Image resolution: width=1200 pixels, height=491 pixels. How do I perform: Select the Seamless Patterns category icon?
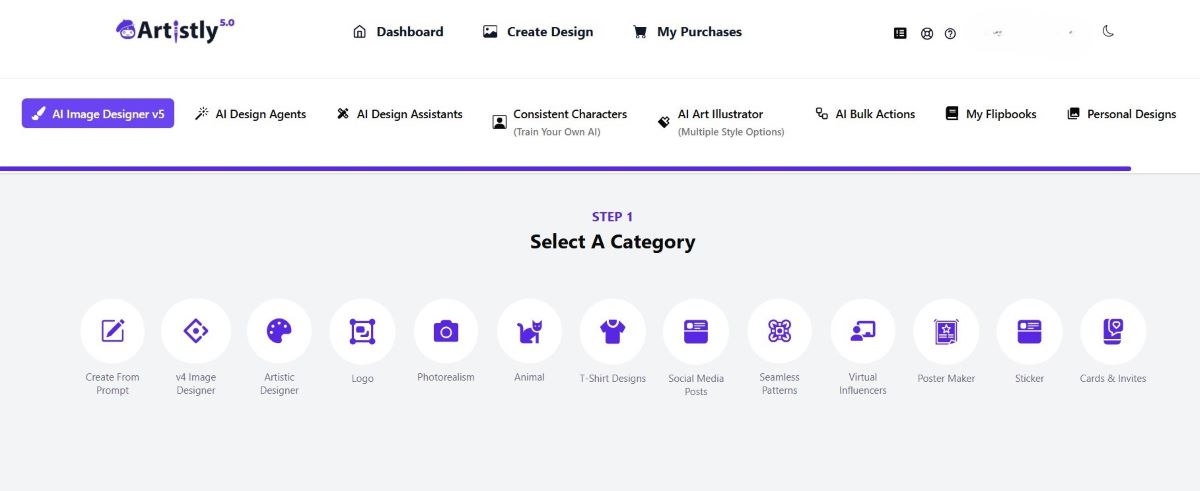(x=779, y=331)
